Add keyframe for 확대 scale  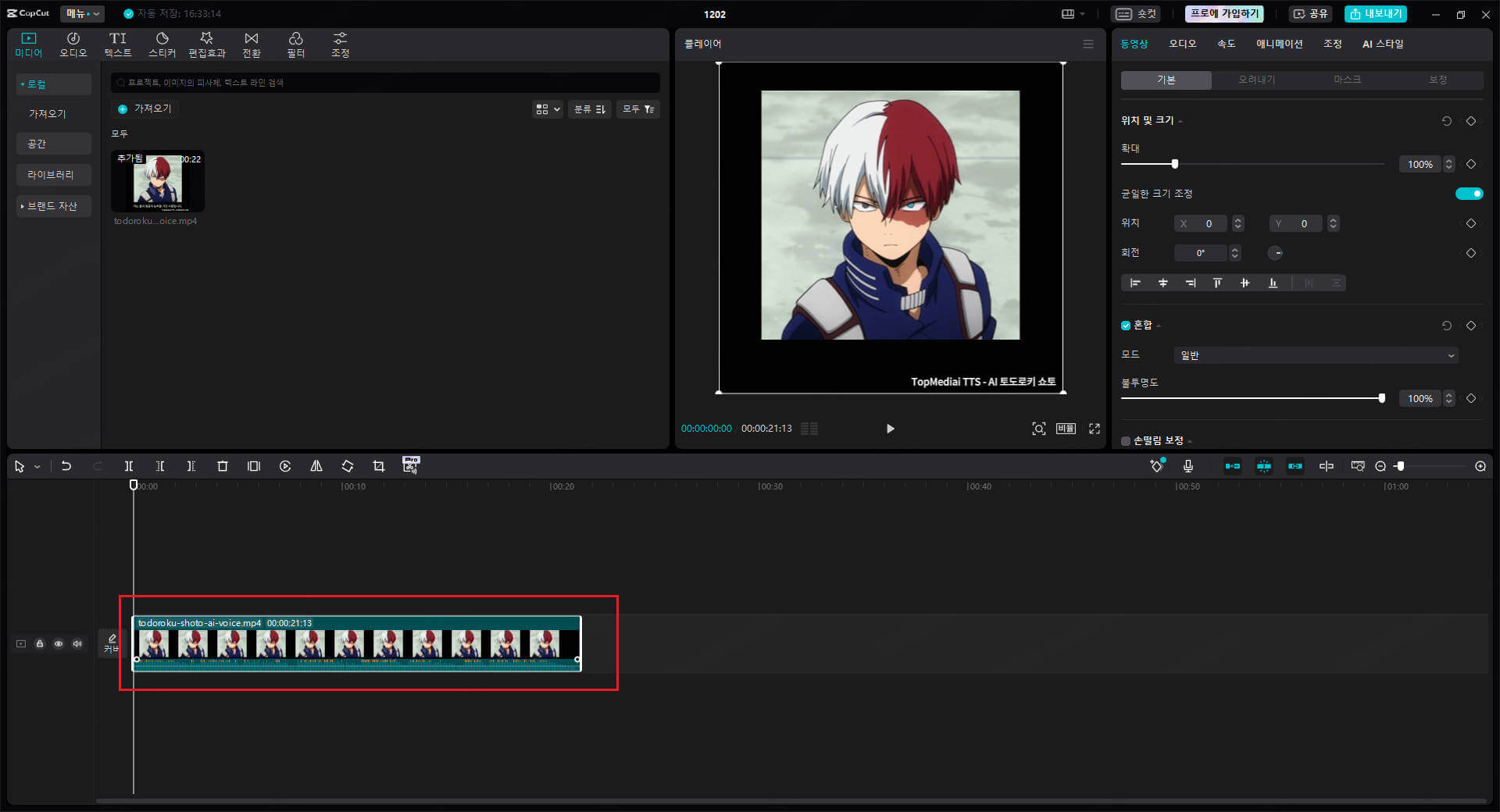[x=1471, y=164]
